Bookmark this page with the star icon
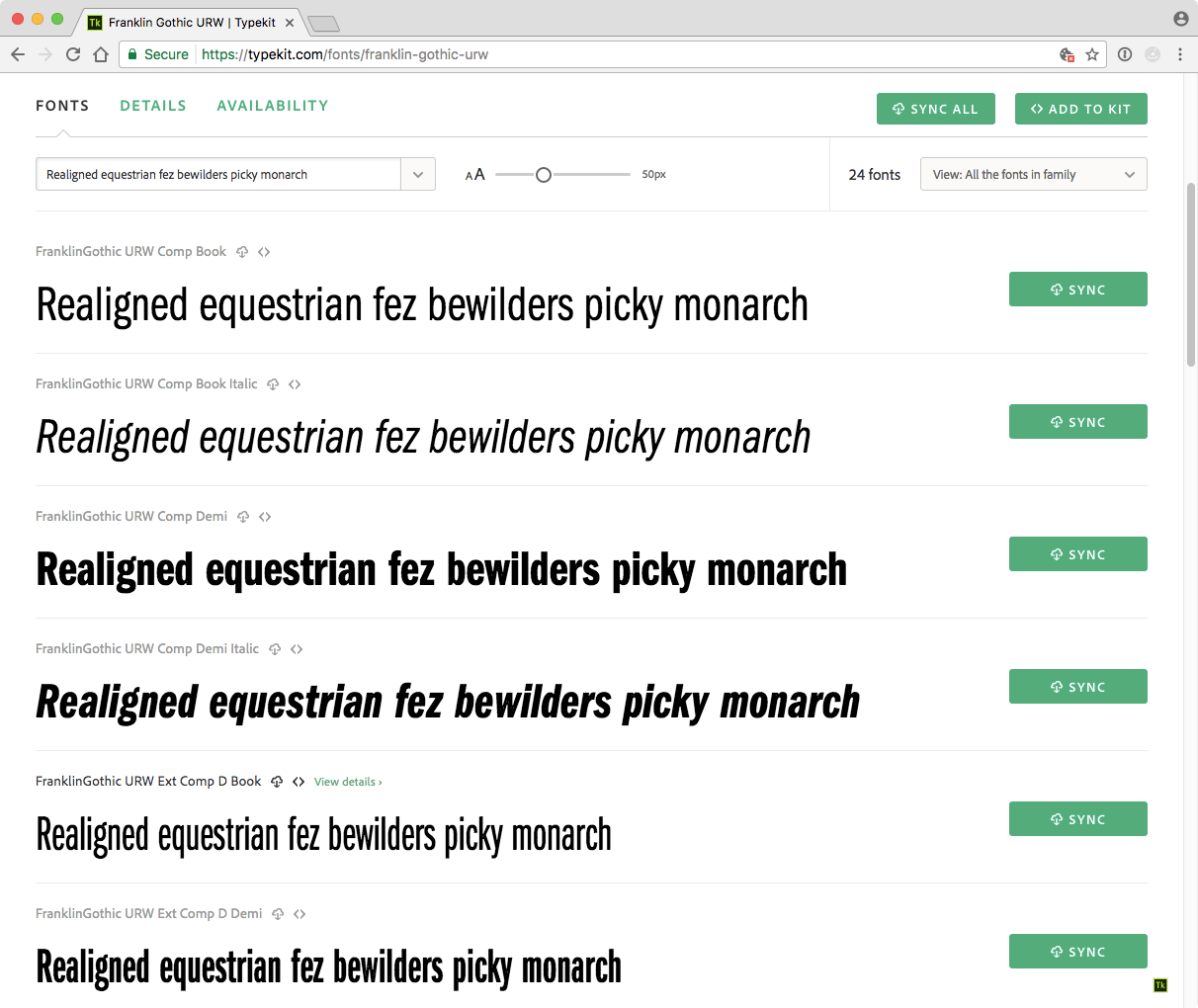Image resolution: width=1198 pixels, height=1008 pixels. click(1092, 54)
